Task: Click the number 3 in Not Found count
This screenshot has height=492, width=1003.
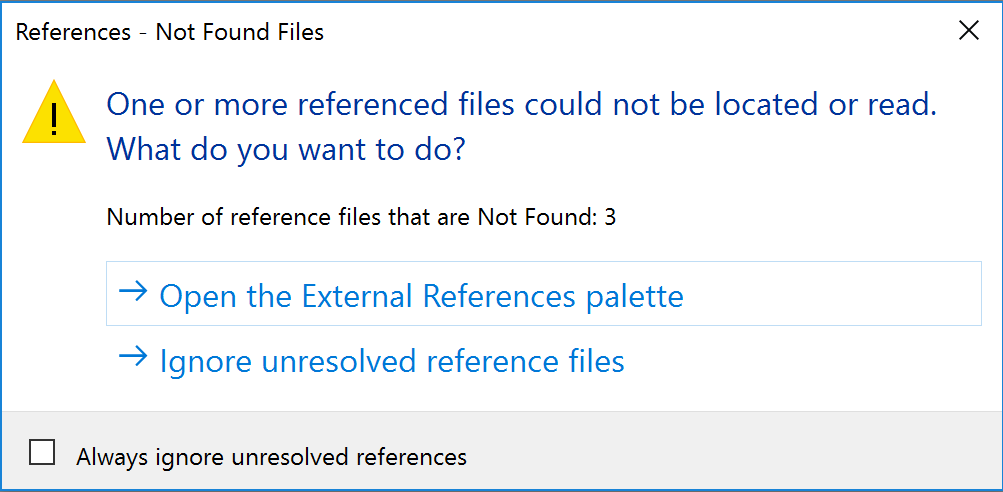Action: tap(610, 216)
